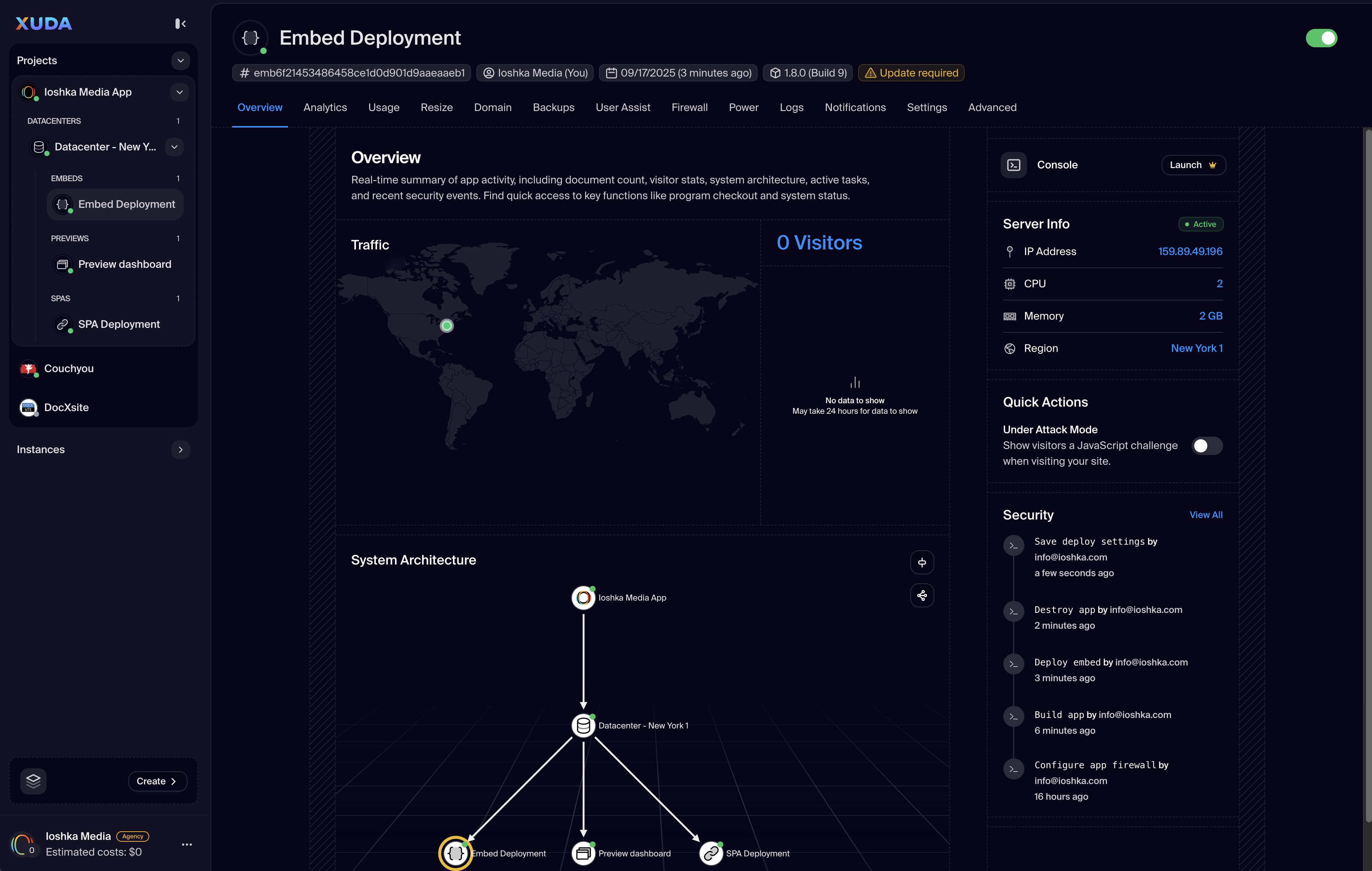Viewport: 1372px width, 871px height.
Task: Switch to the Firewall tab
Action: pyautogui.click(x=689, y=107)
